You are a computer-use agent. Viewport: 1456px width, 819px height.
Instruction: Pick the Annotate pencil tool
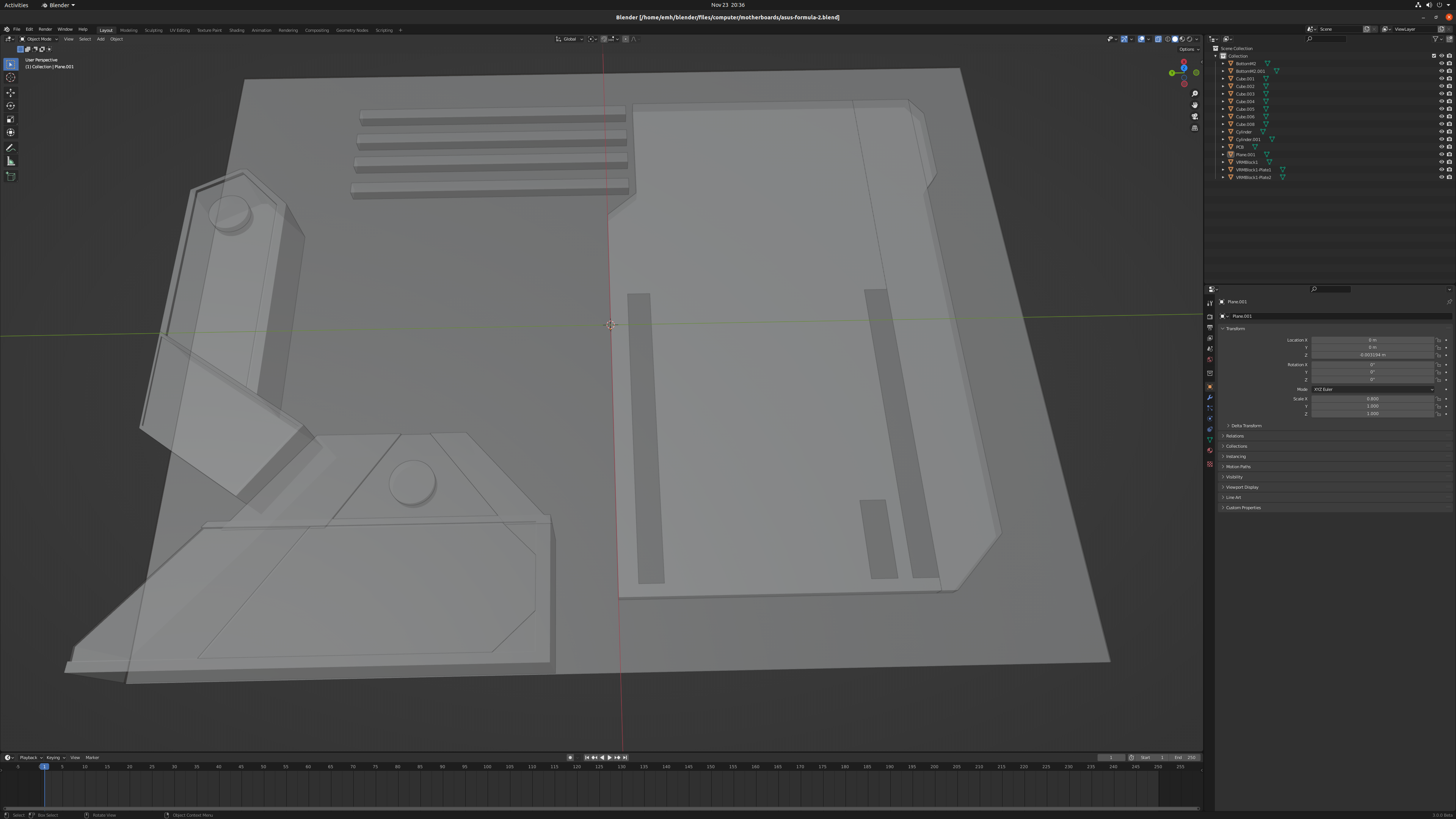pos(11,148)
